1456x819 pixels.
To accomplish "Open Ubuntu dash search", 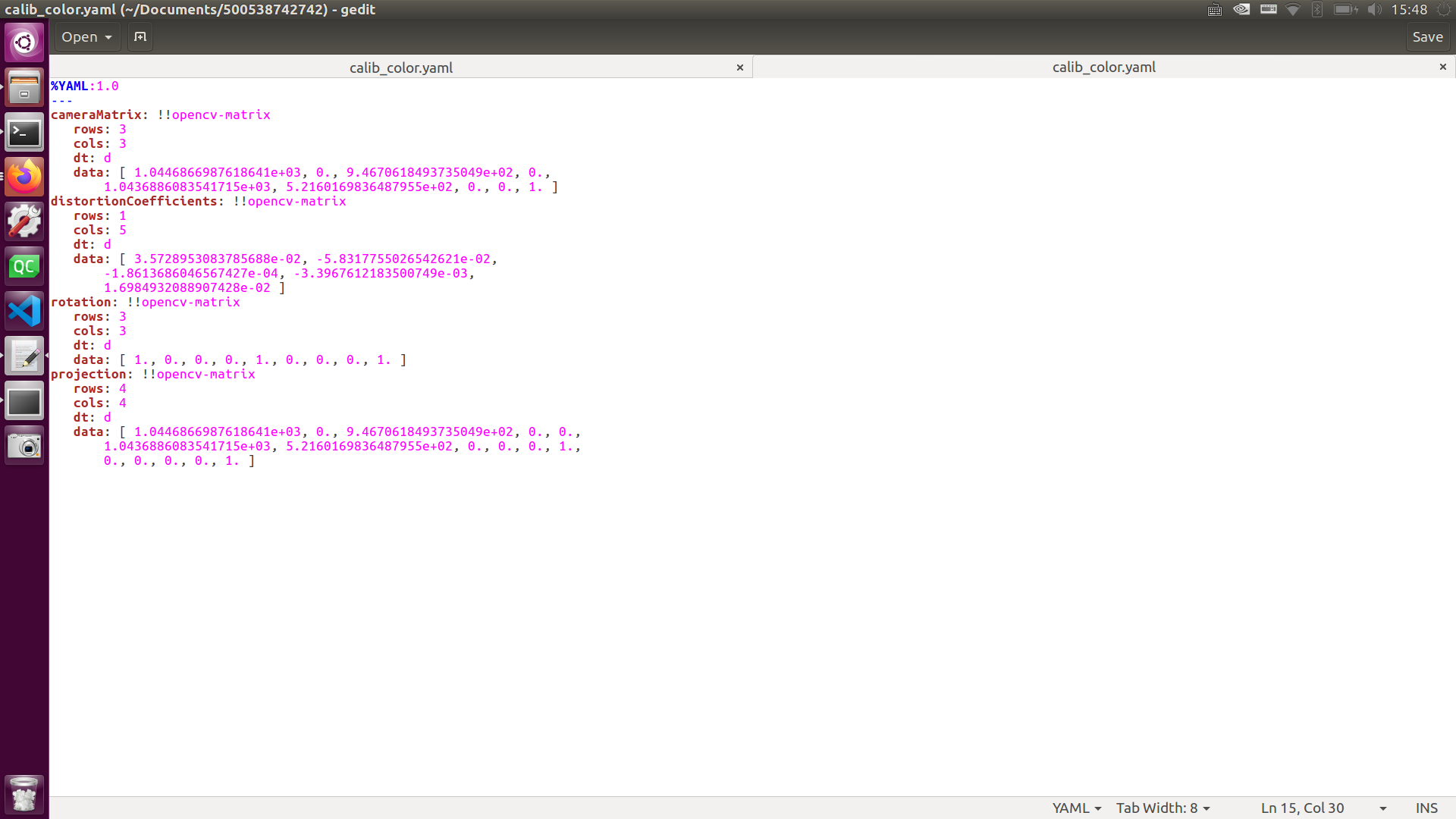I will tap(24, 42).
